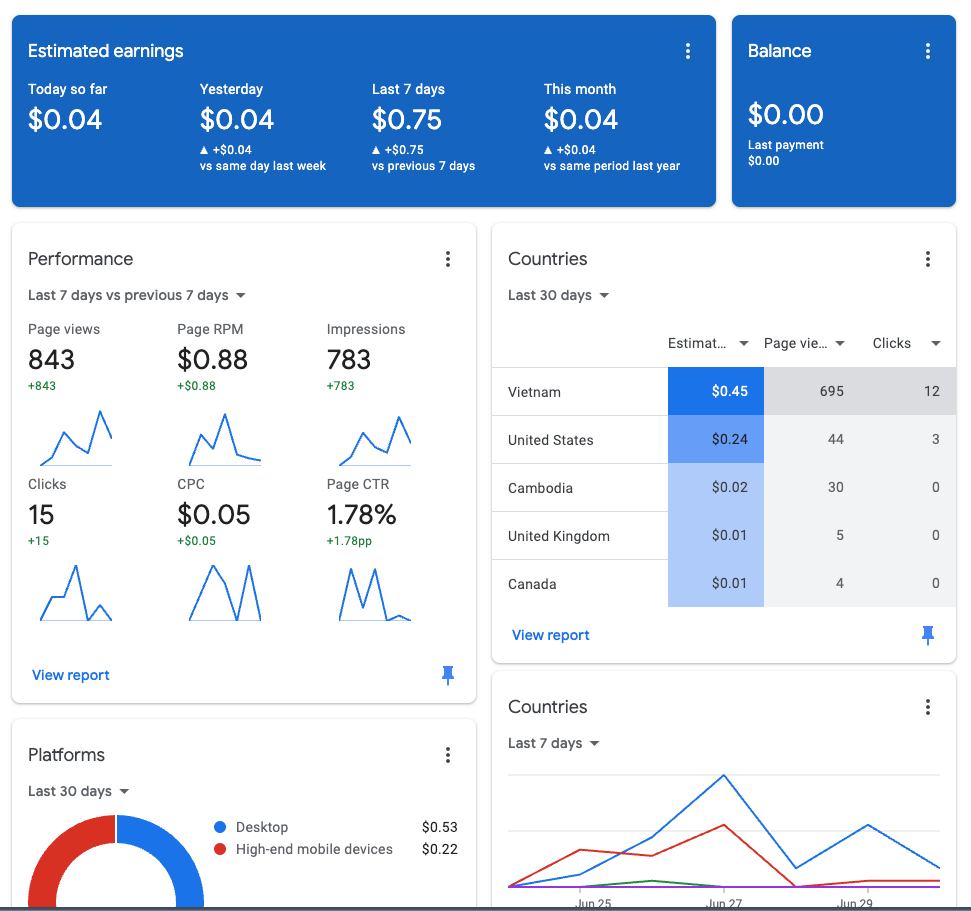Click Desktop blue legend swatch
The image size is (971, 911).
pos(219,827)
